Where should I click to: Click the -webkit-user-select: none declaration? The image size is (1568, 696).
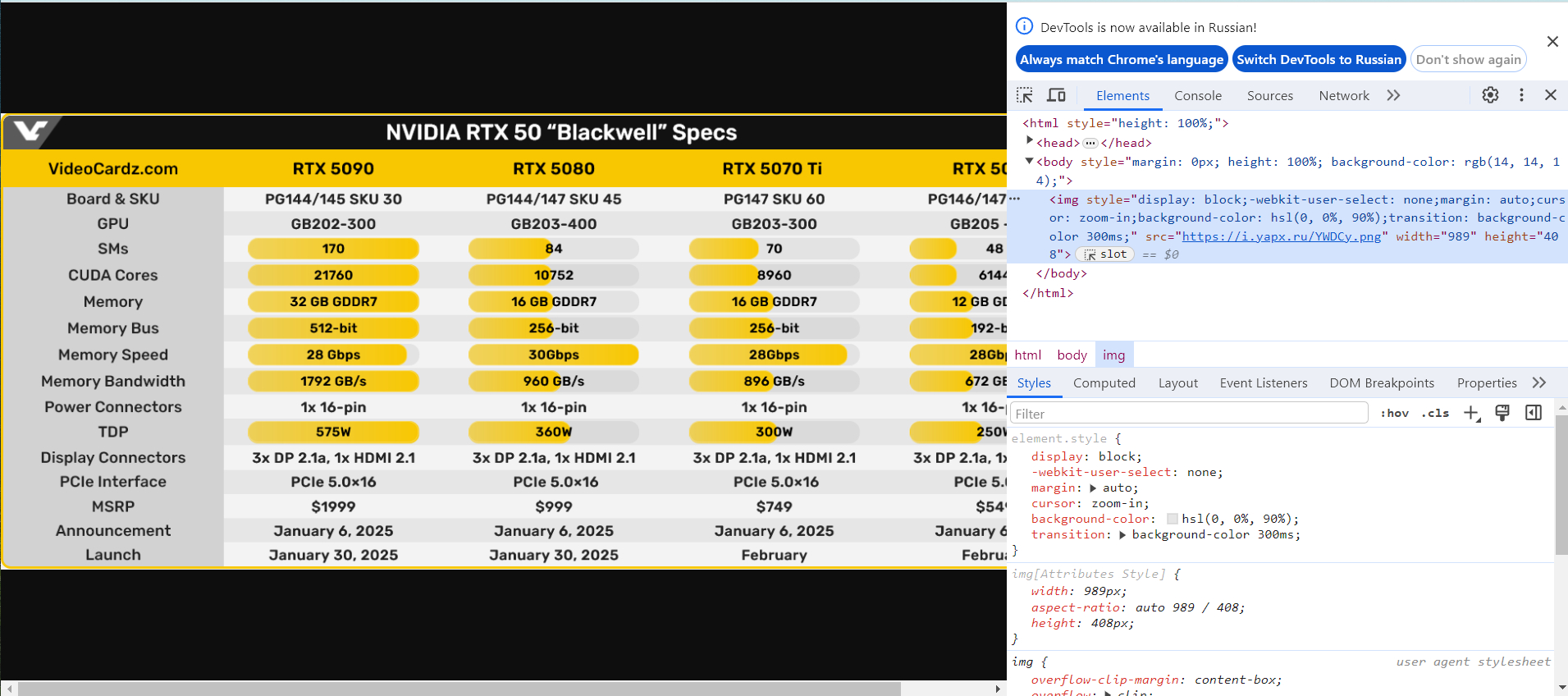(x=1127, y=472)
